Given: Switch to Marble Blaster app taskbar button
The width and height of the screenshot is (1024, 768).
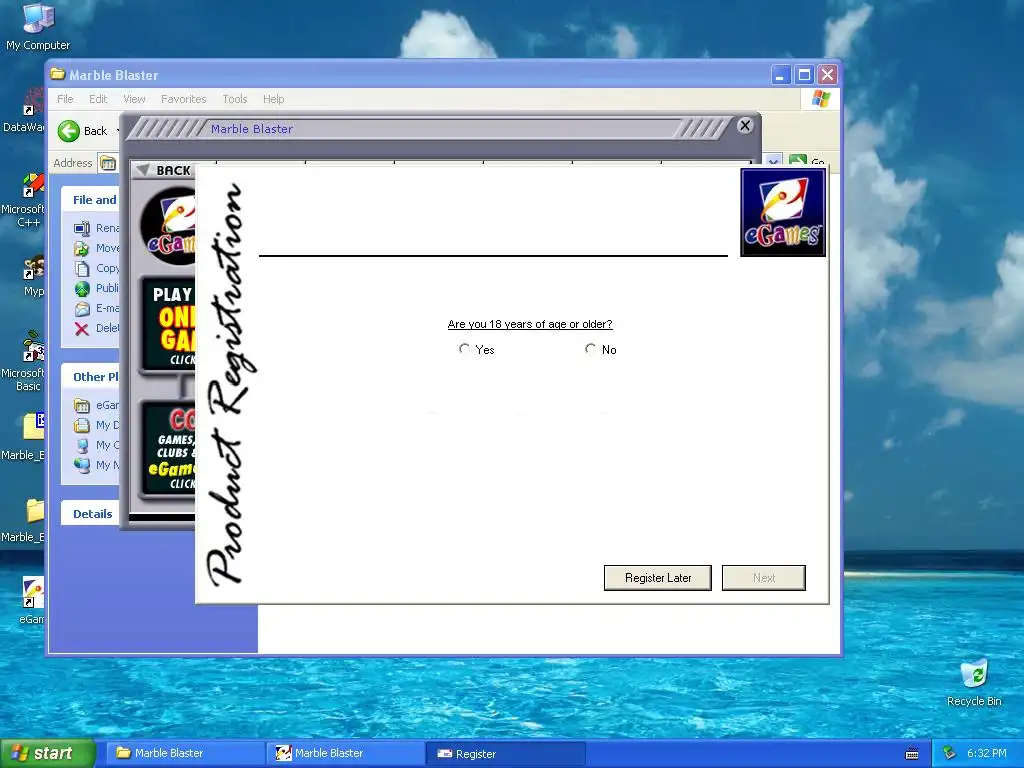Looking at the screenshot, I should [x=345, y=753].
